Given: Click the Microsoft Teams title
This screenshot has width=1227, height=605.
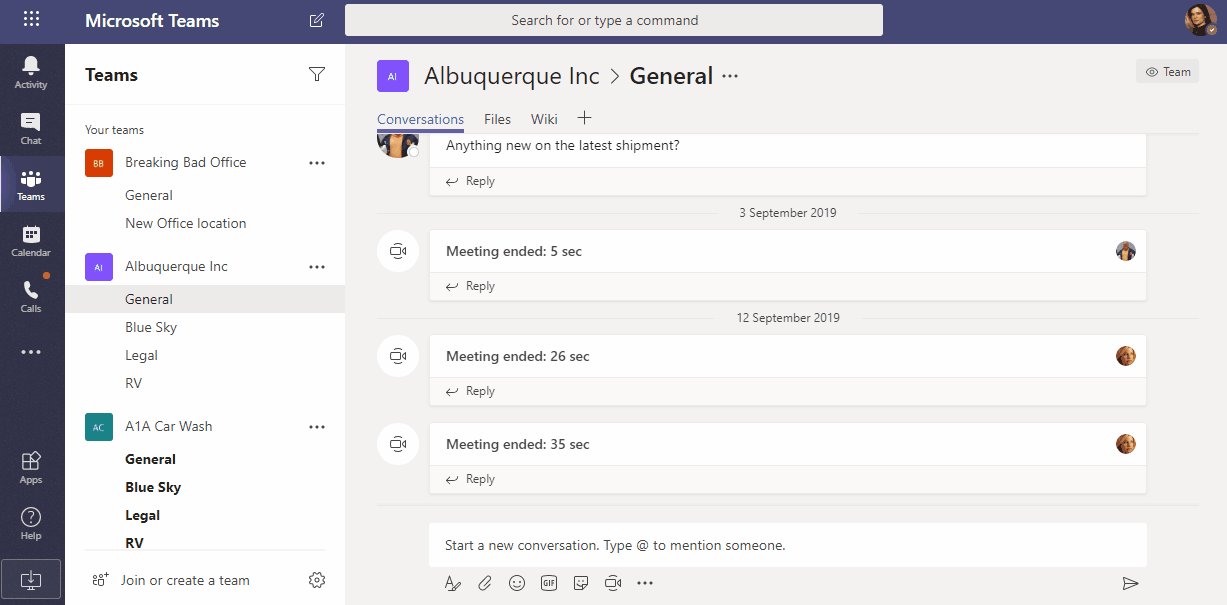Looking at the screenshot, I should coord(152,21).
